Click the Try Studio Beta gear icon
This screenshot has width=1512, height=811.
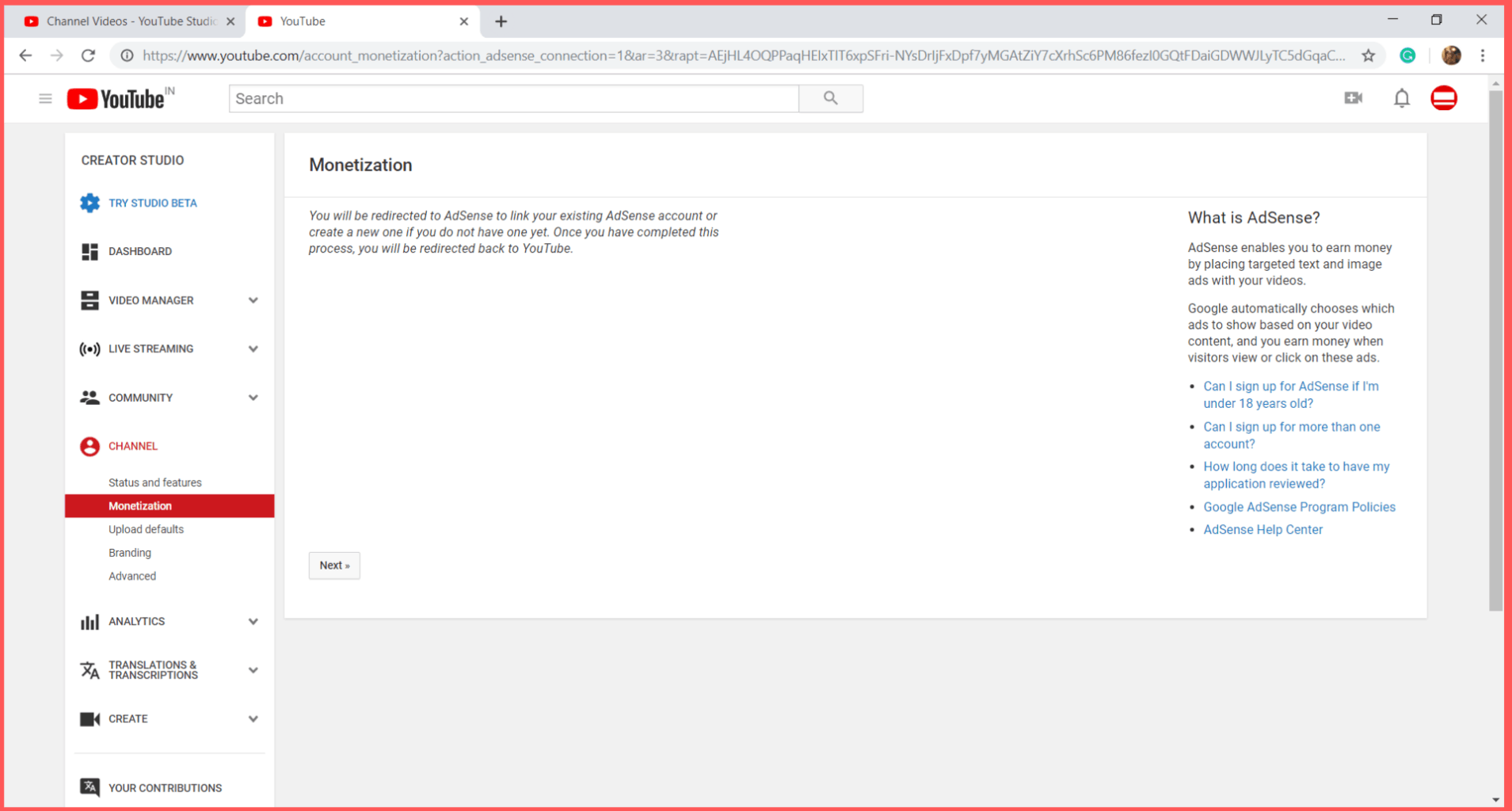pyautogui.click(x=90, y=203)
